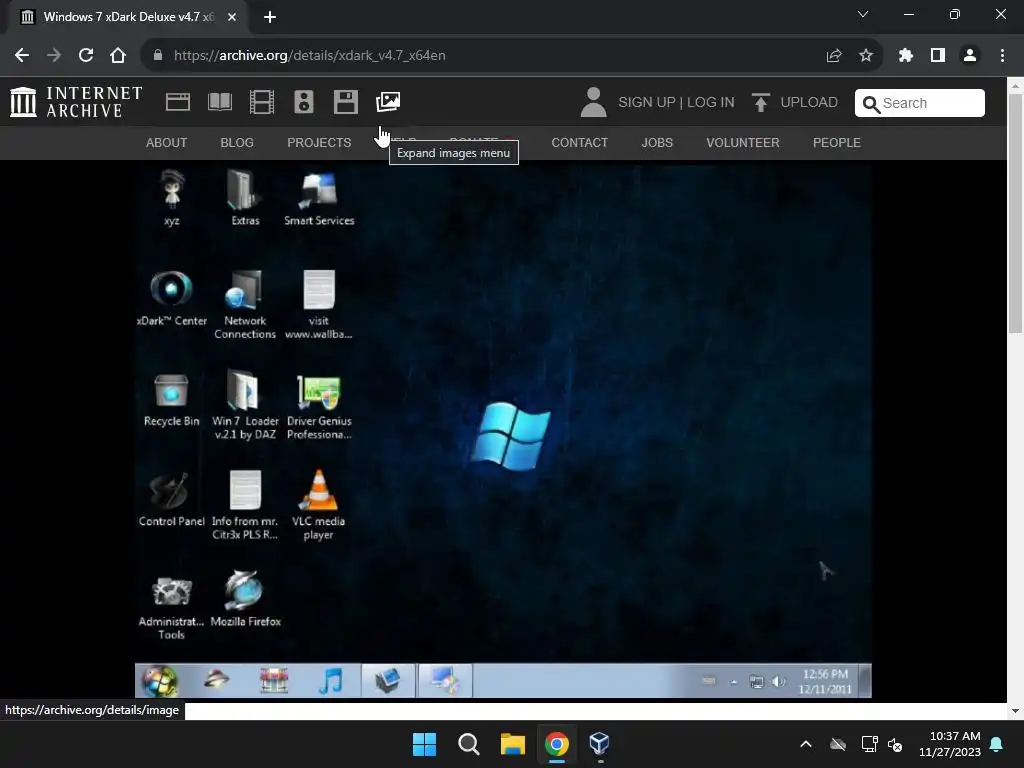Viewport: 1024px width, 768px height.
Task: Click the Driver Genius Professional icon
Action: (x=319, y=405)
